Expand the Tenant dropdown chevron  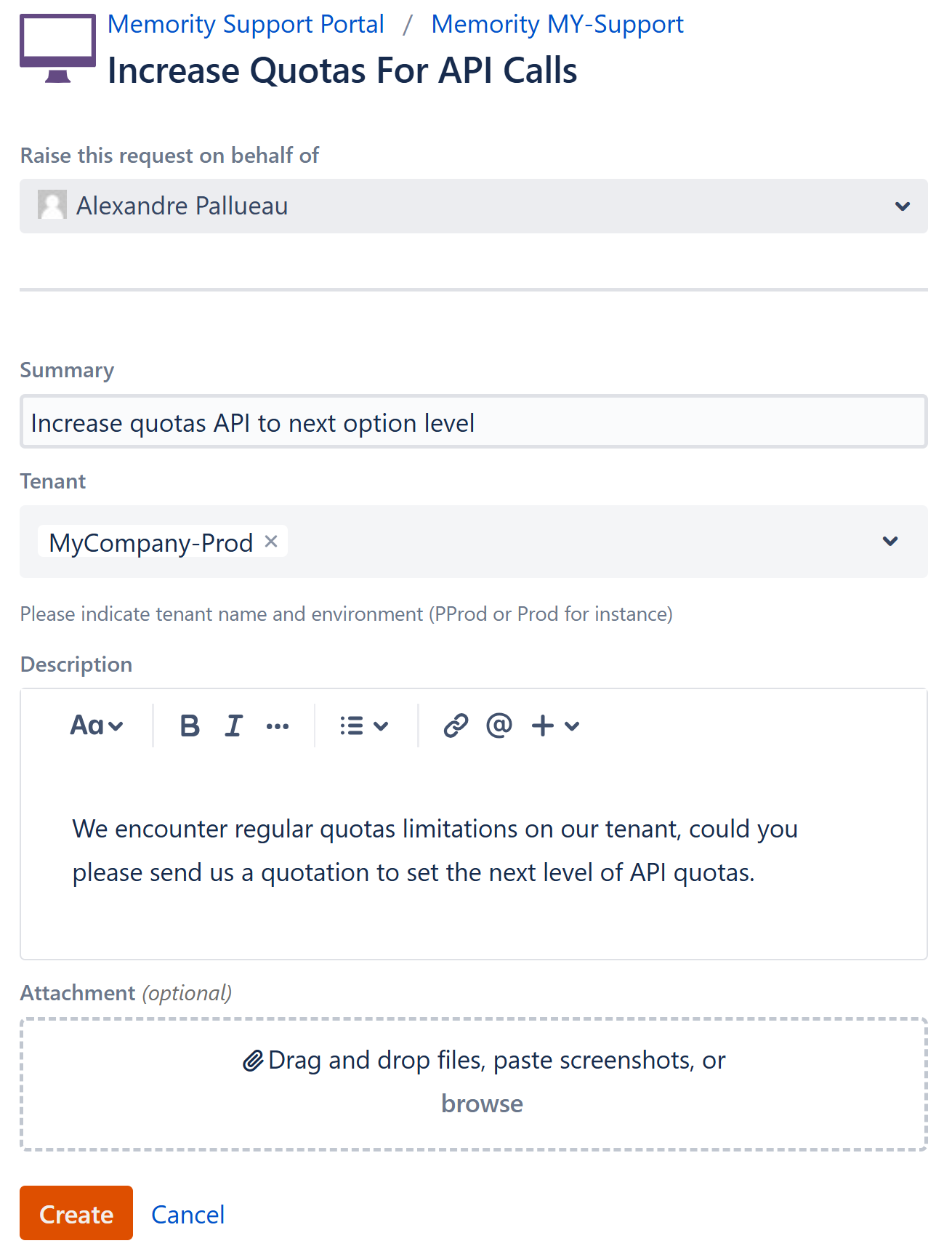[890, 542]
